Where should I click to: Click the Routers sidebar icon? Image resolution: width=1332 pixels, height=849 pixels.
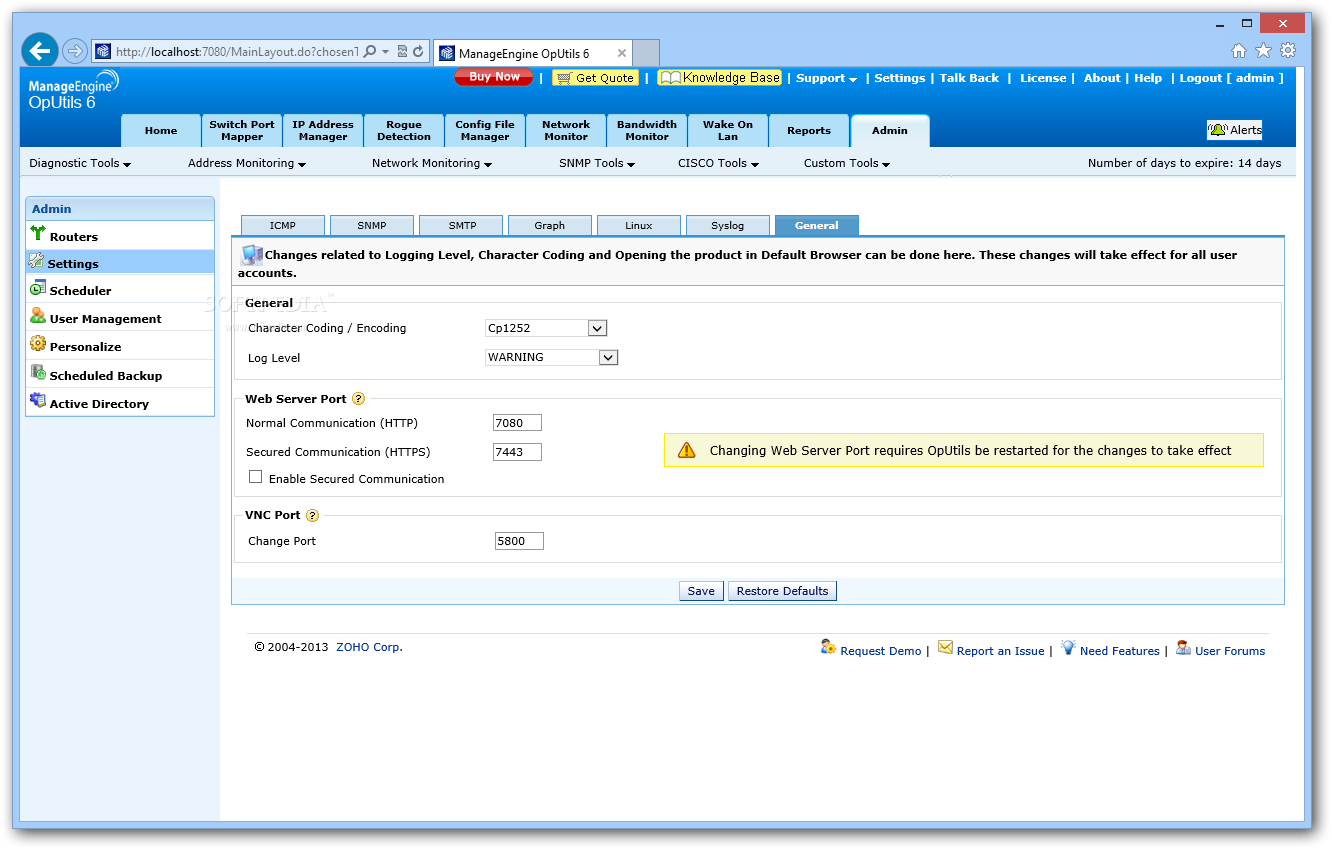click(38, 234)
